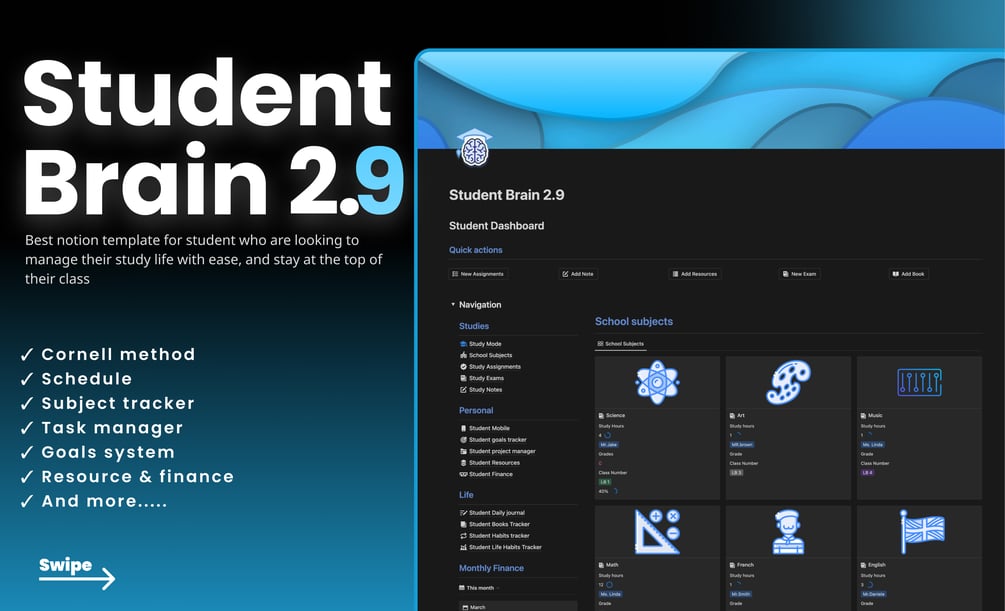Open Student goals tracker page
Image resolution: width=1005 pixels, height=611 pixels.
(497, 440)
